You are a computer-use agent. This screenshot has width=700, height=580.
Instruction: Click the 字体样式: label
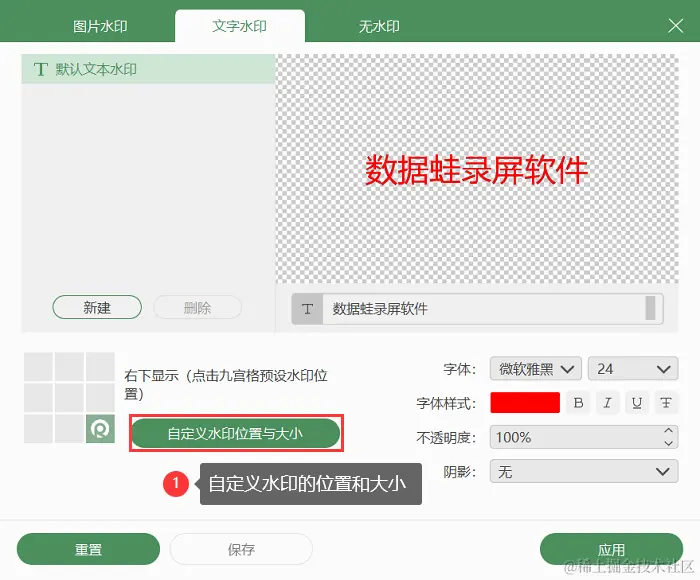coord(446,403)
